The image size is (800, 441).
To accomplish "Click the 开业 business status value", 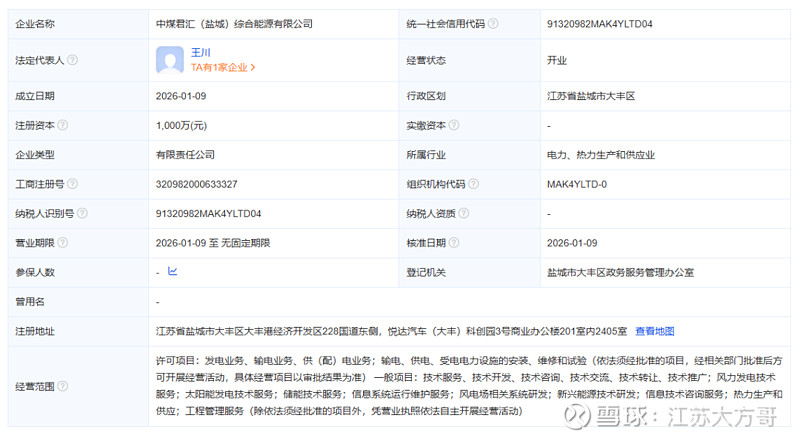I will (557, 60).
